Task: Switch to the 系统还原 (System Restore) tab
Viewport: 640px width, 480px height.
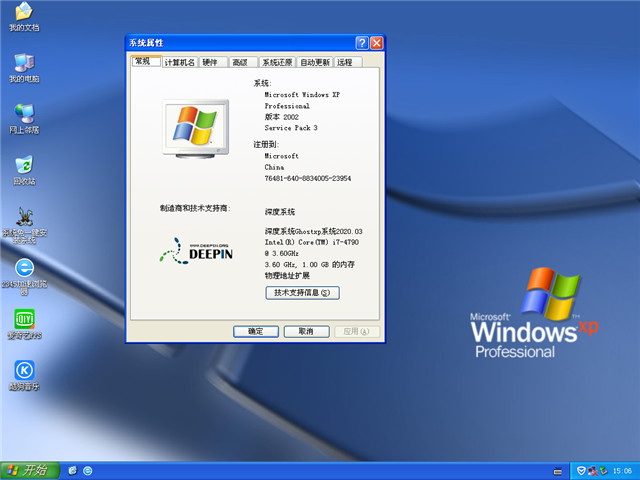Action: [277, 62]
